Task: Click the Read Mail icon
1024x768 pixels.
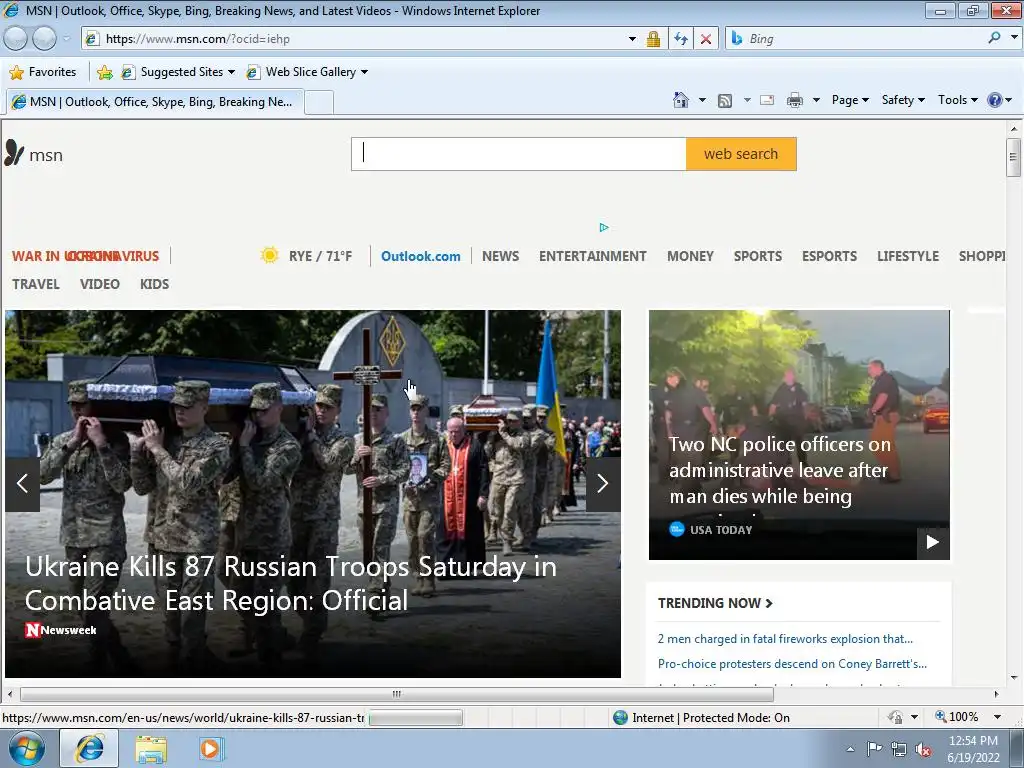Action: tap(767, 101)
